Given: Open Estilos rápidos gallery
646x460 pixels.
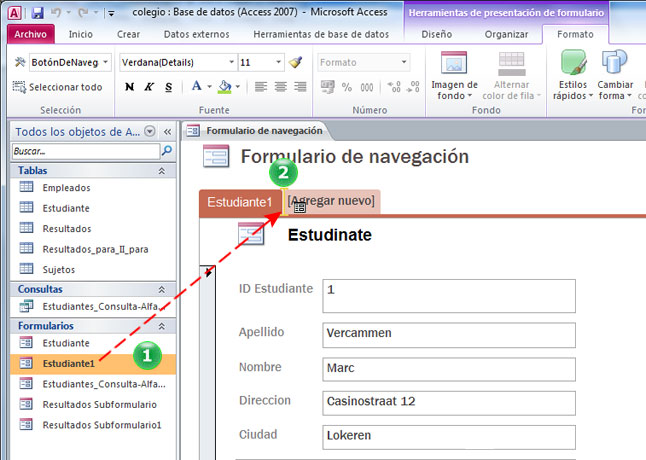Looking at the screenshot, I should [573, 76].
